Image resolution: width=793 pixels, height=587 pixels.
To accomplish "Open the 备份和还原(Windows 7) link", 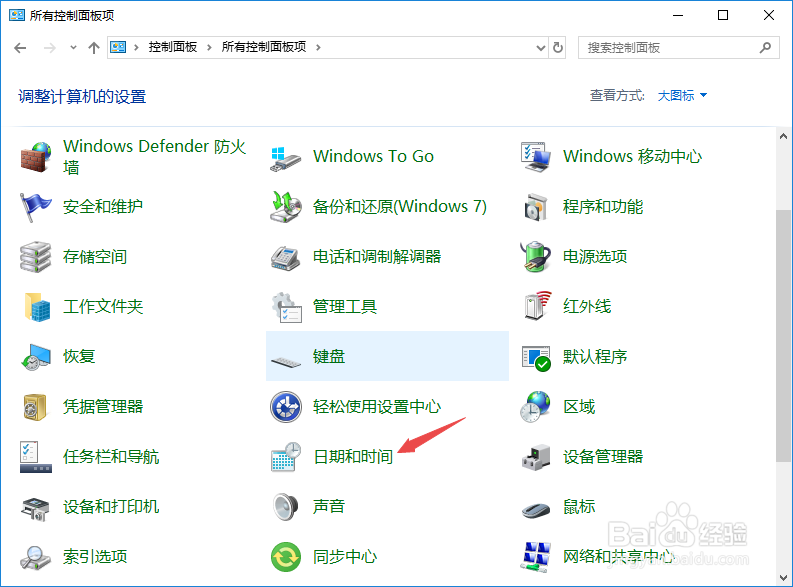I will [400, 206].
